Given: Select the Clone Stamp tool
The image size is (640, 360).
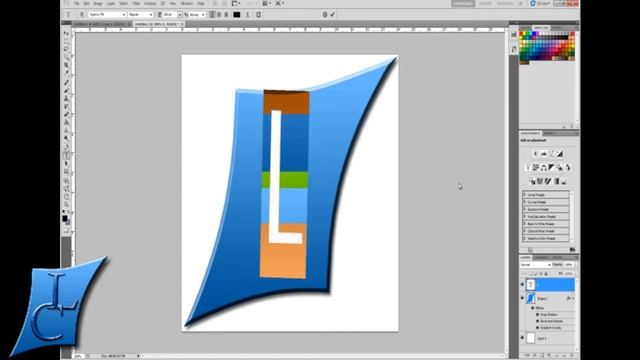Looking at the screenshot, I should [x=67, y=98].
